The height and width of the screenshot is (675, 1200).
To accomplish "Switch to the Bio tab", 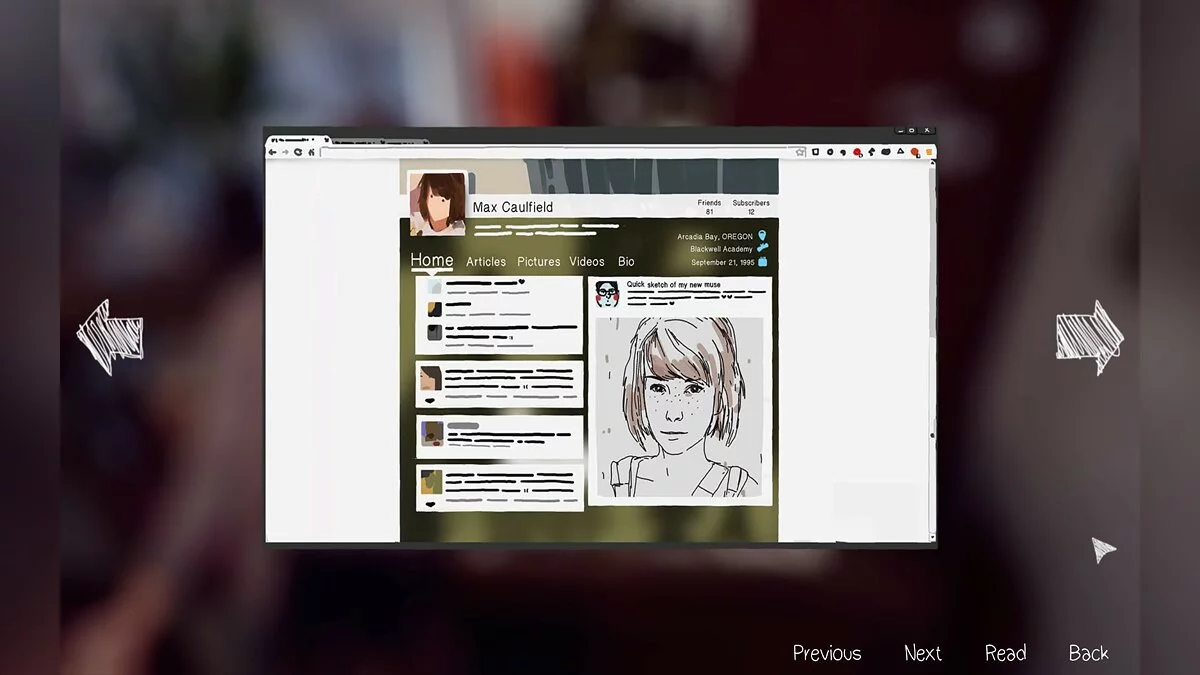I will (x=626, y=261).
